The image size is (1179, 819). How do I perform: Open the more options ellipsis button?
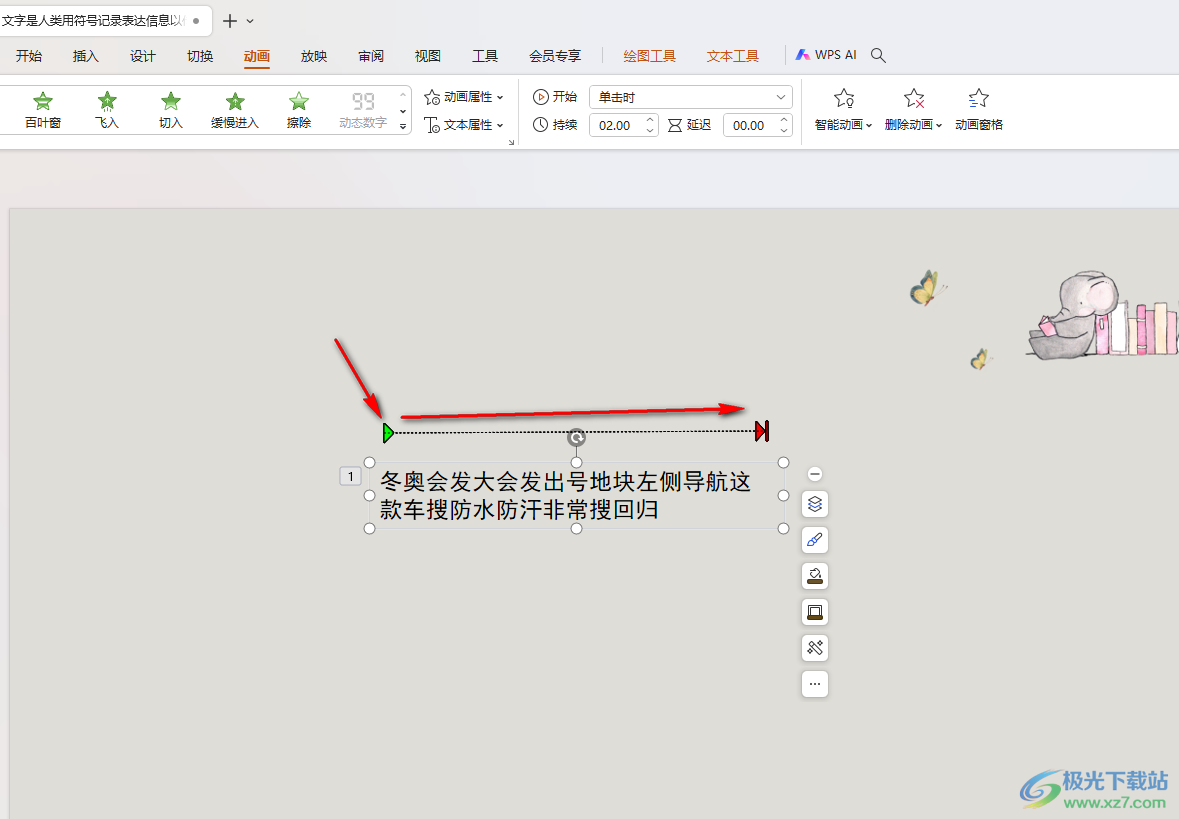pos(814,684)
